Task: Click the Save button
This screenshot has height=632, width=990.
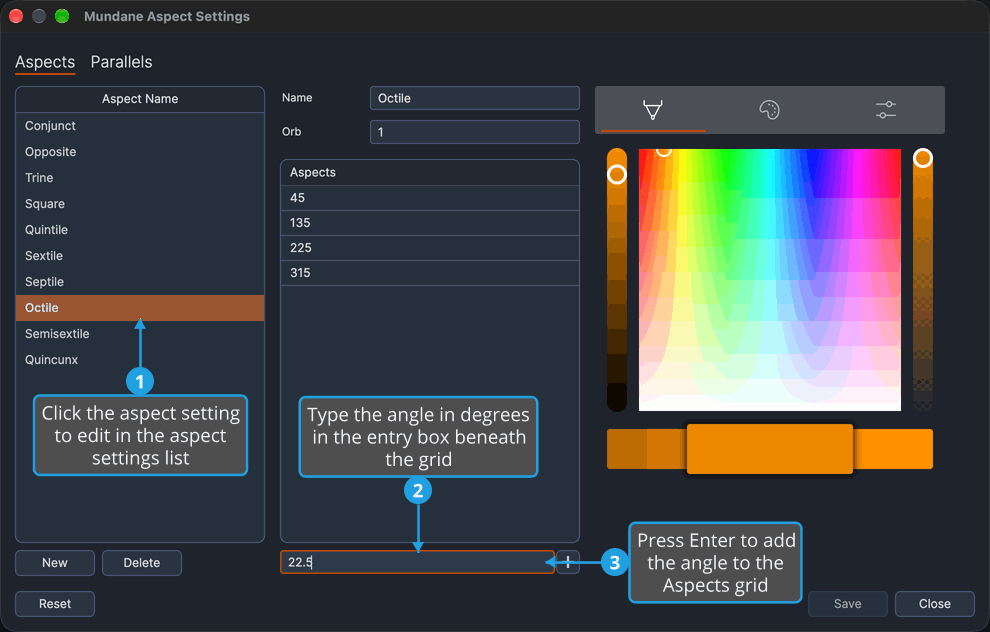Action: (x=847, y=604)
